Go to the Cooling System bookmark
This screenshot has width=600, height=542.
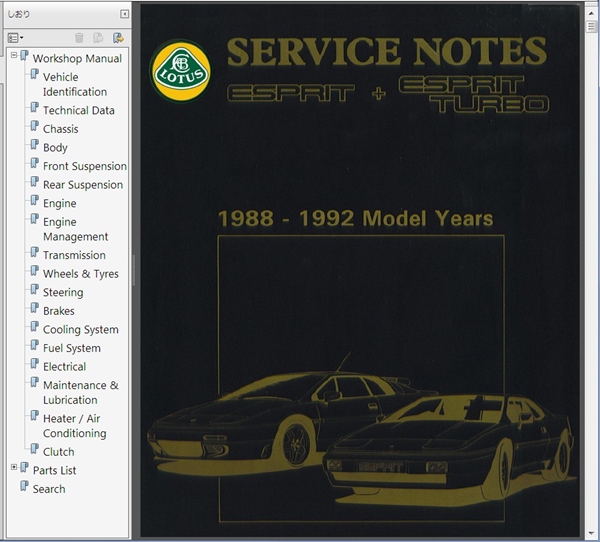[81, 330]
